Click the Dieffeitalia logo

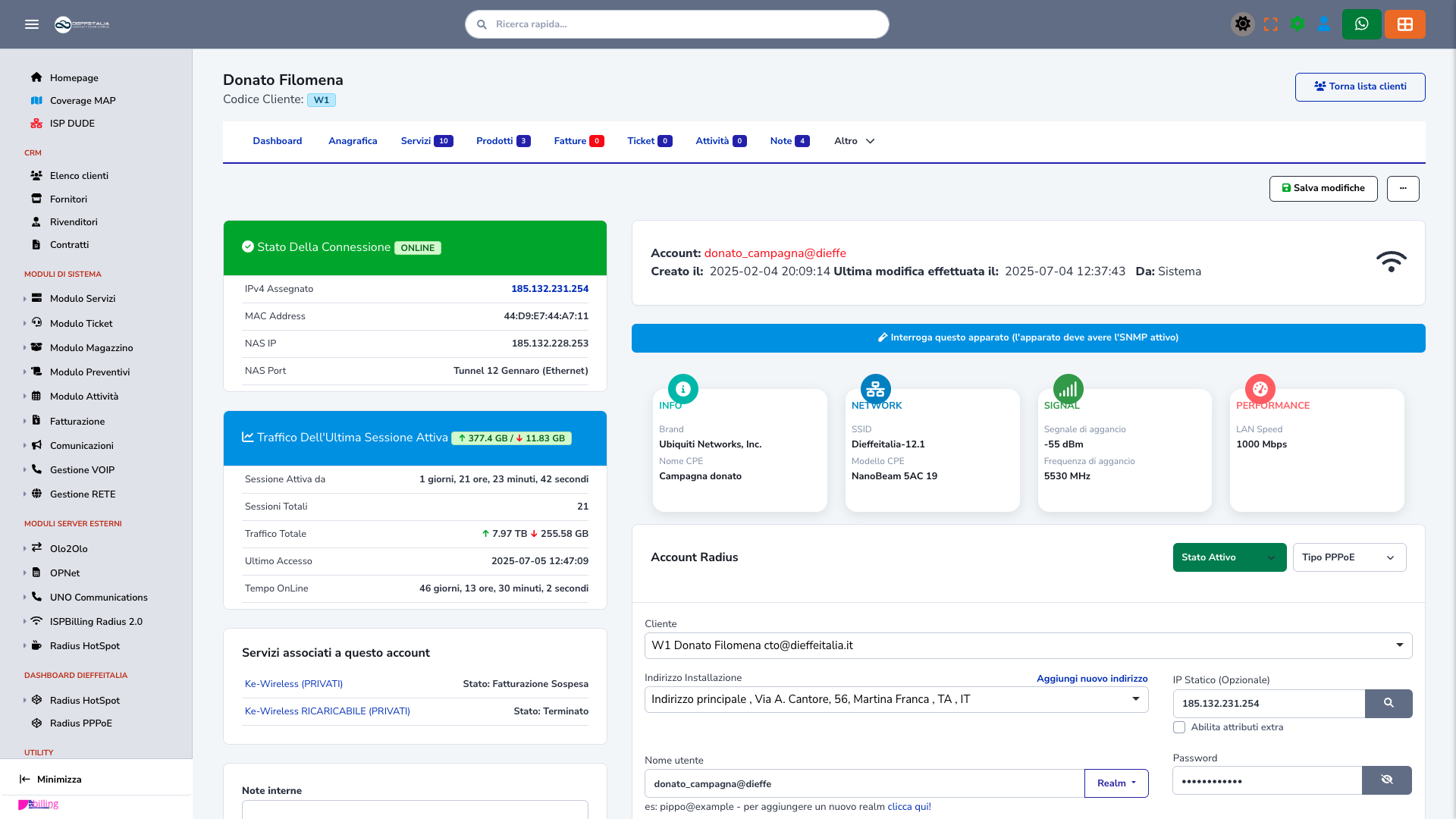click(x=82, y=24)
